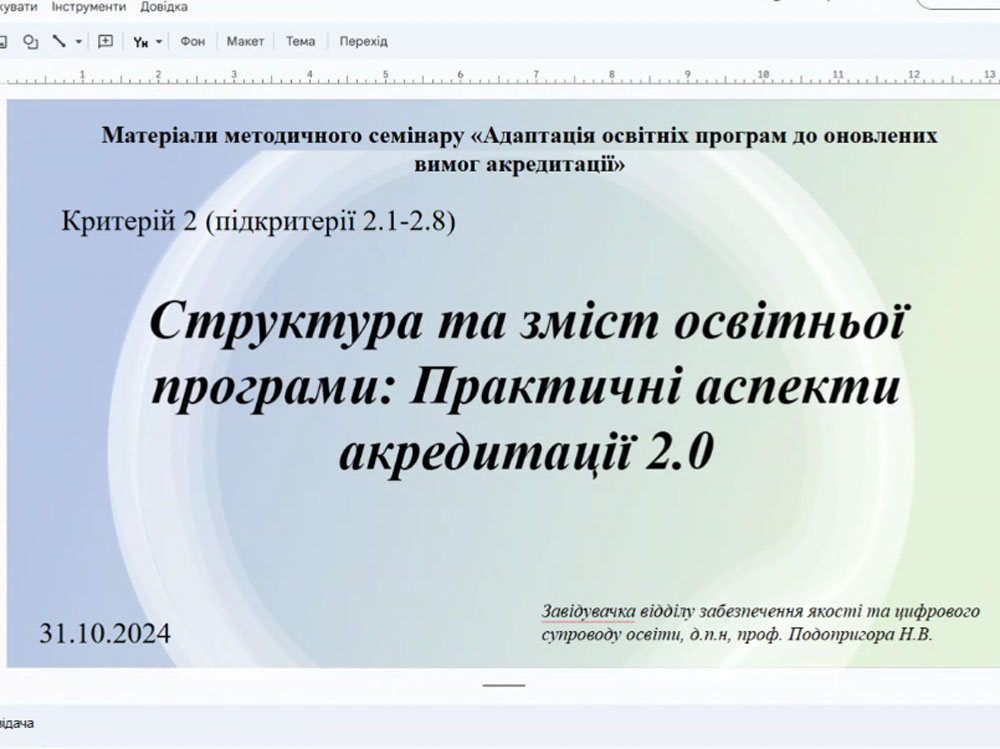Expand the line tool dropdown arrow
The image size is (1000, 749).
click(x=77, y=42)
